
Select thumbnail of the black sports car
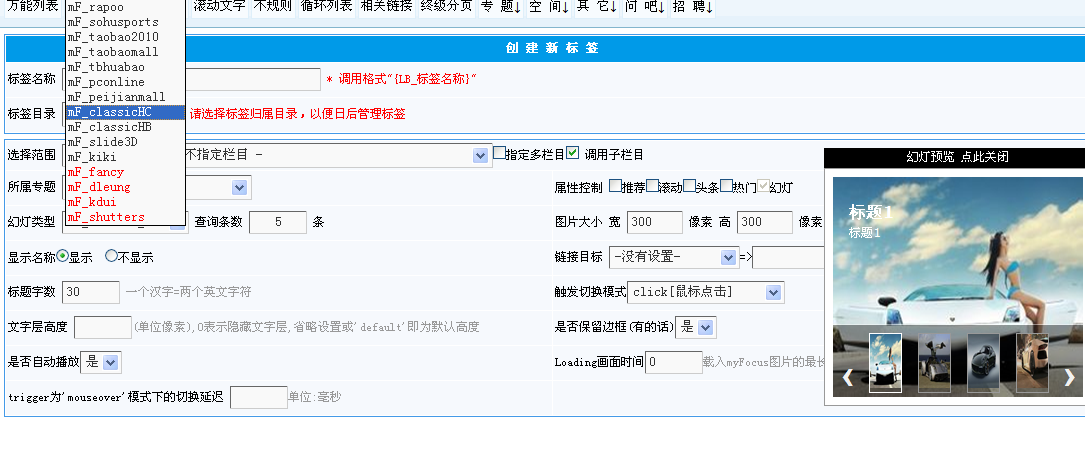pos(983,362)
